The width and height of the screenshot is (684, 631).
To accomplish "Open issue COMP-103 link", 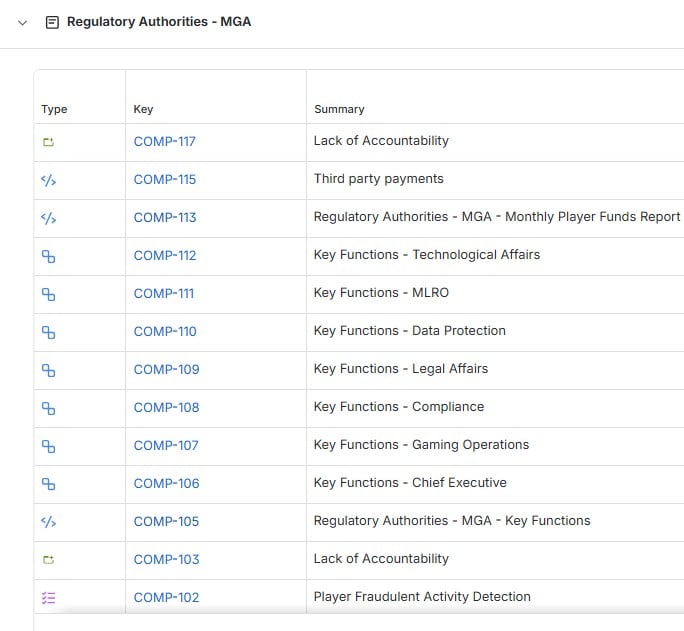I will (x=166, y=560).
